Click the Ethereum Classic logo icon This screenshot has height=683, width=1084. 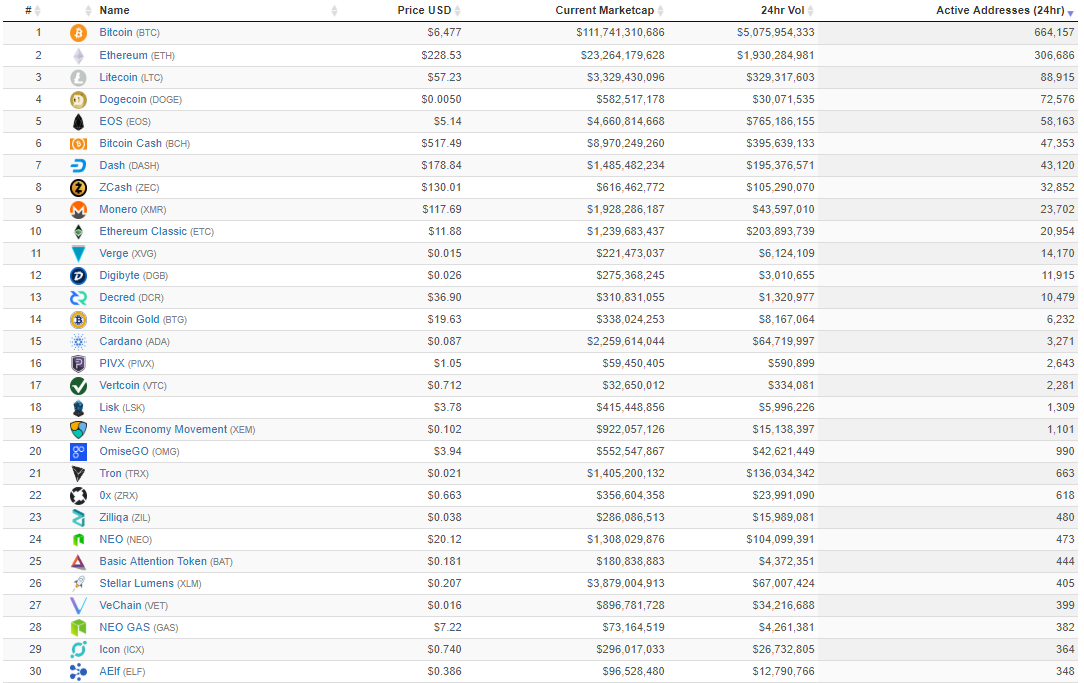[78, 232]
